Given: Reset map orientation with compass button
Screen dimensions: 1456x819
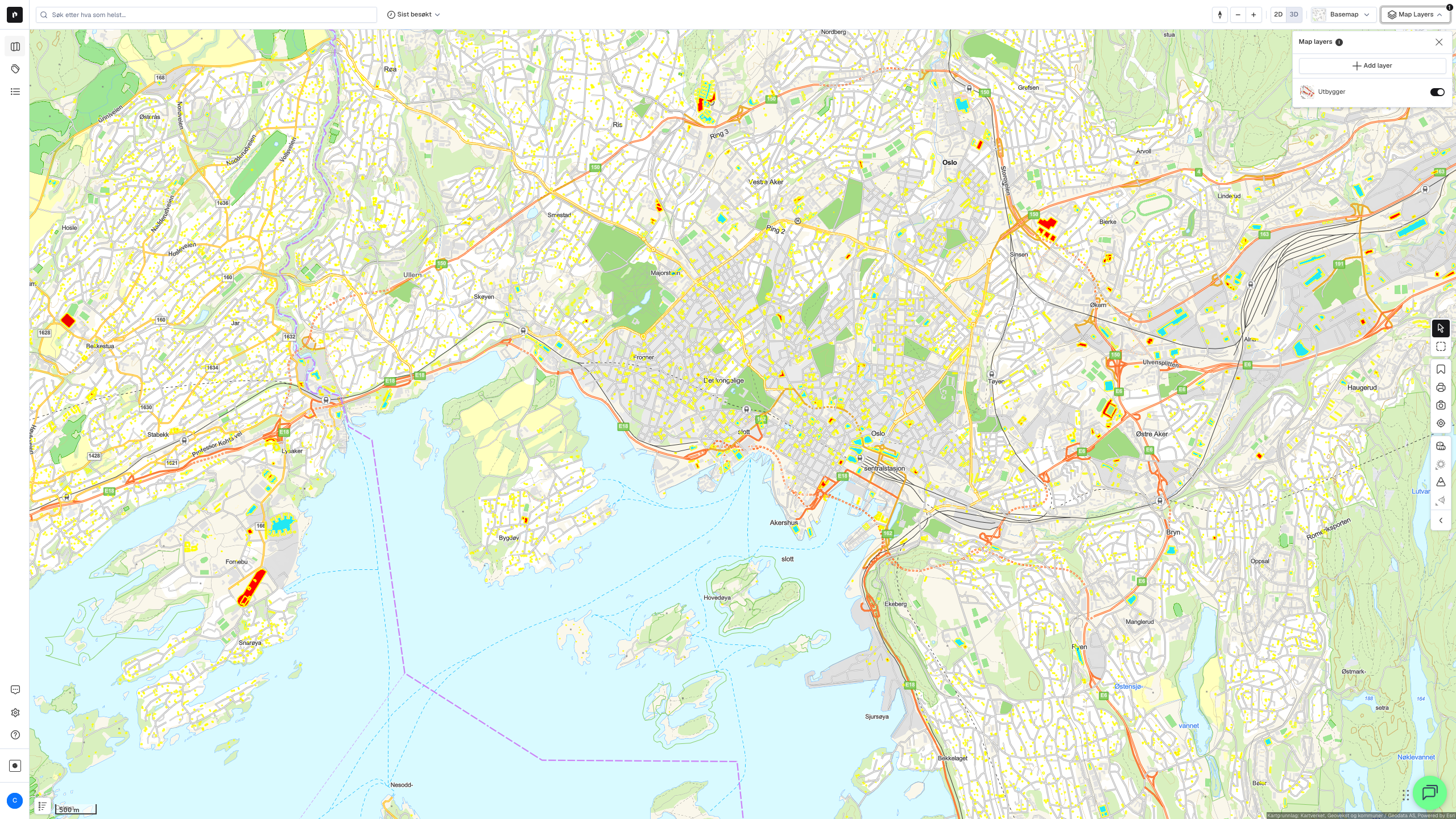Looking at the screenshot, I should (x=1220, y=15).
